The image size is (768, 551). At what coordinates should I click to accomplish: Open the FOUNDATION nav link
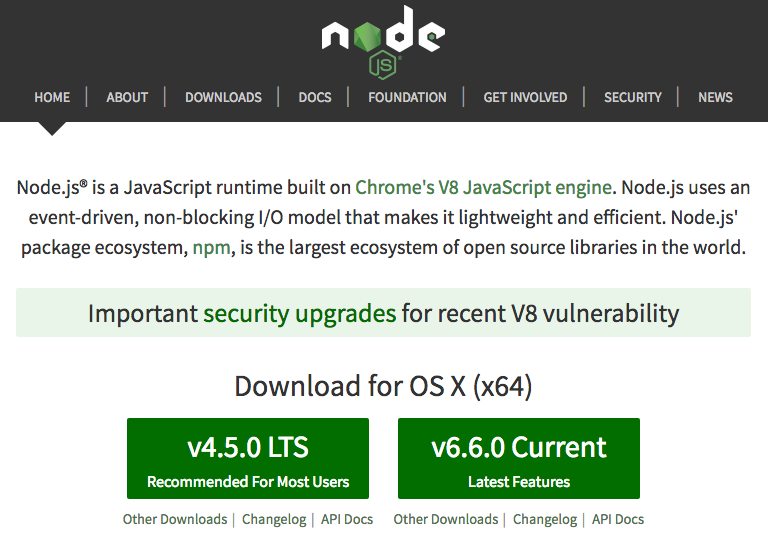click(407, 97)
